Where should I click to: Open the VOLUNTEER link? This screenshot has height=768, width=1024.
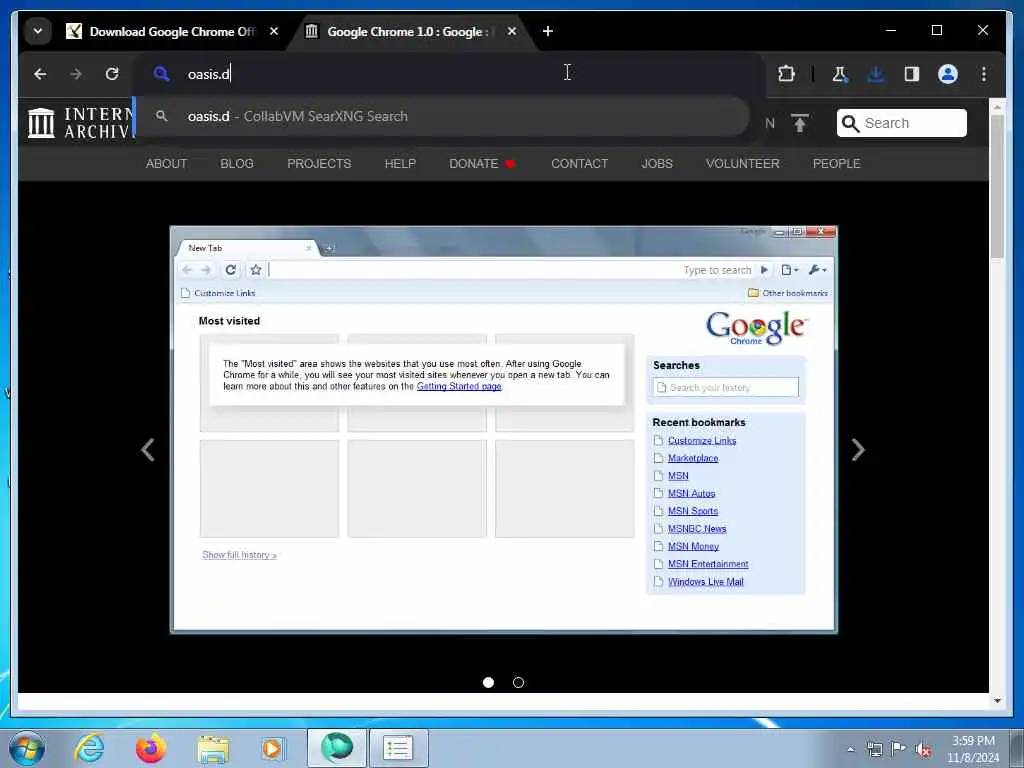742,164
